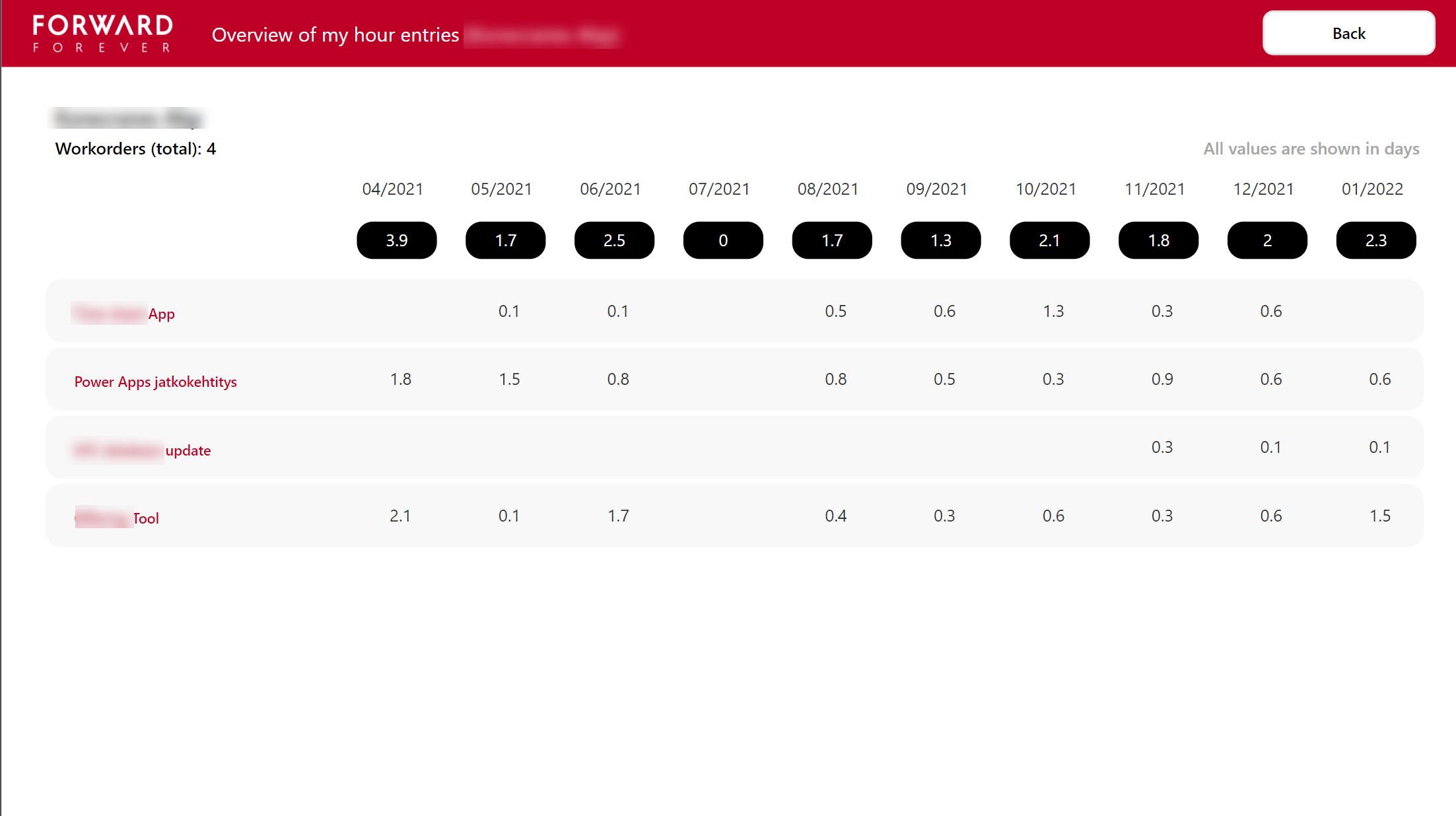1456x816 pixels.
Task: Open the workorder ending in Tool
Action: tap(118, 518)
